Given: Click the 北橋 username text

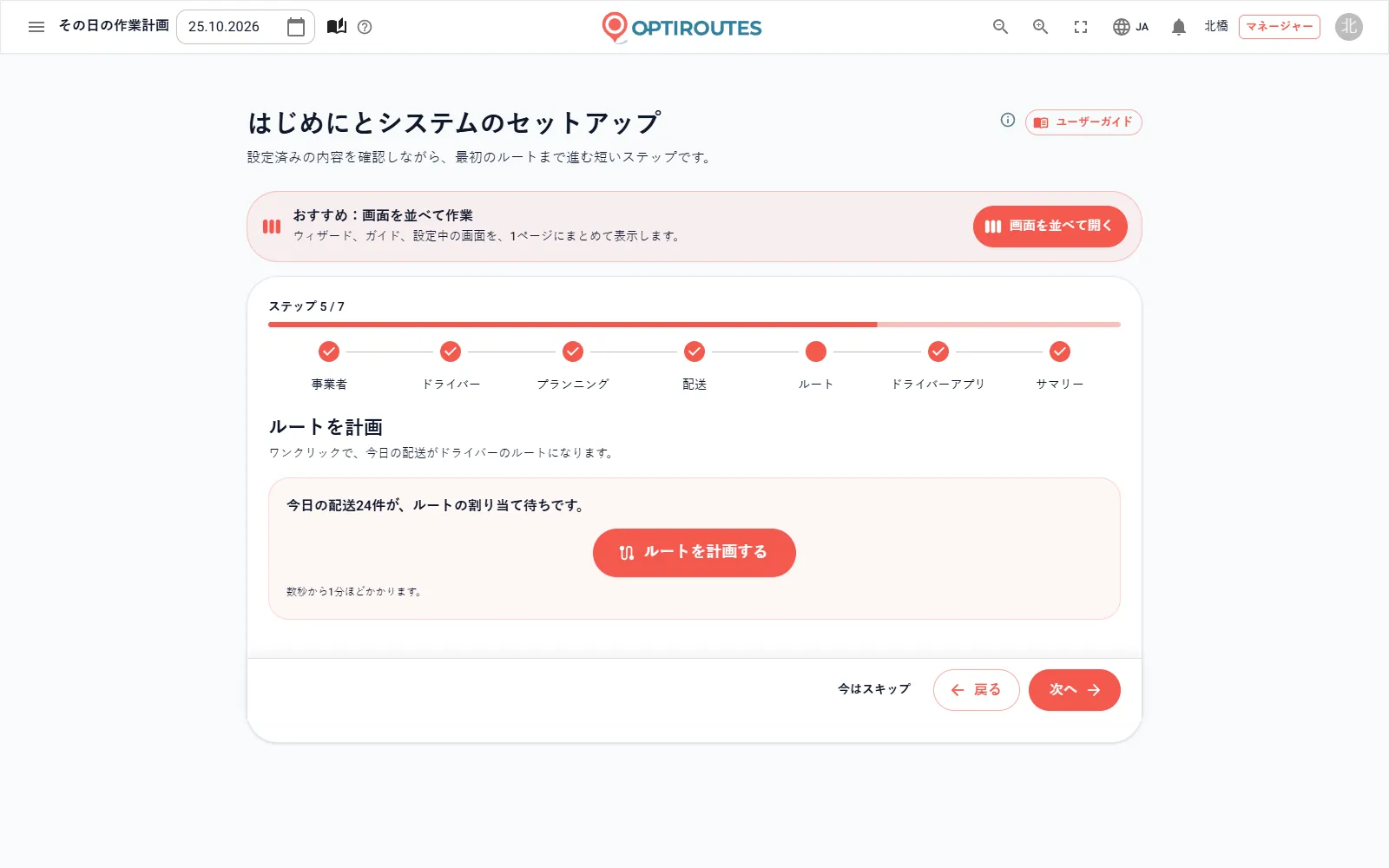Looking at the screenshot, I should [1216, 27].
